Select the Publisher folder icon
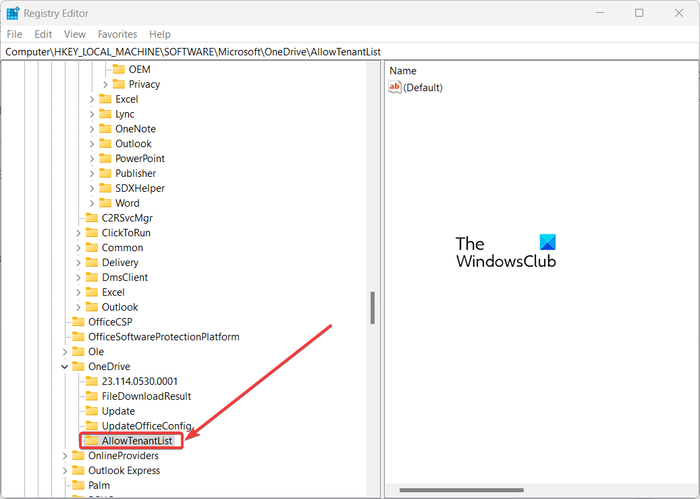 (105, 173)
